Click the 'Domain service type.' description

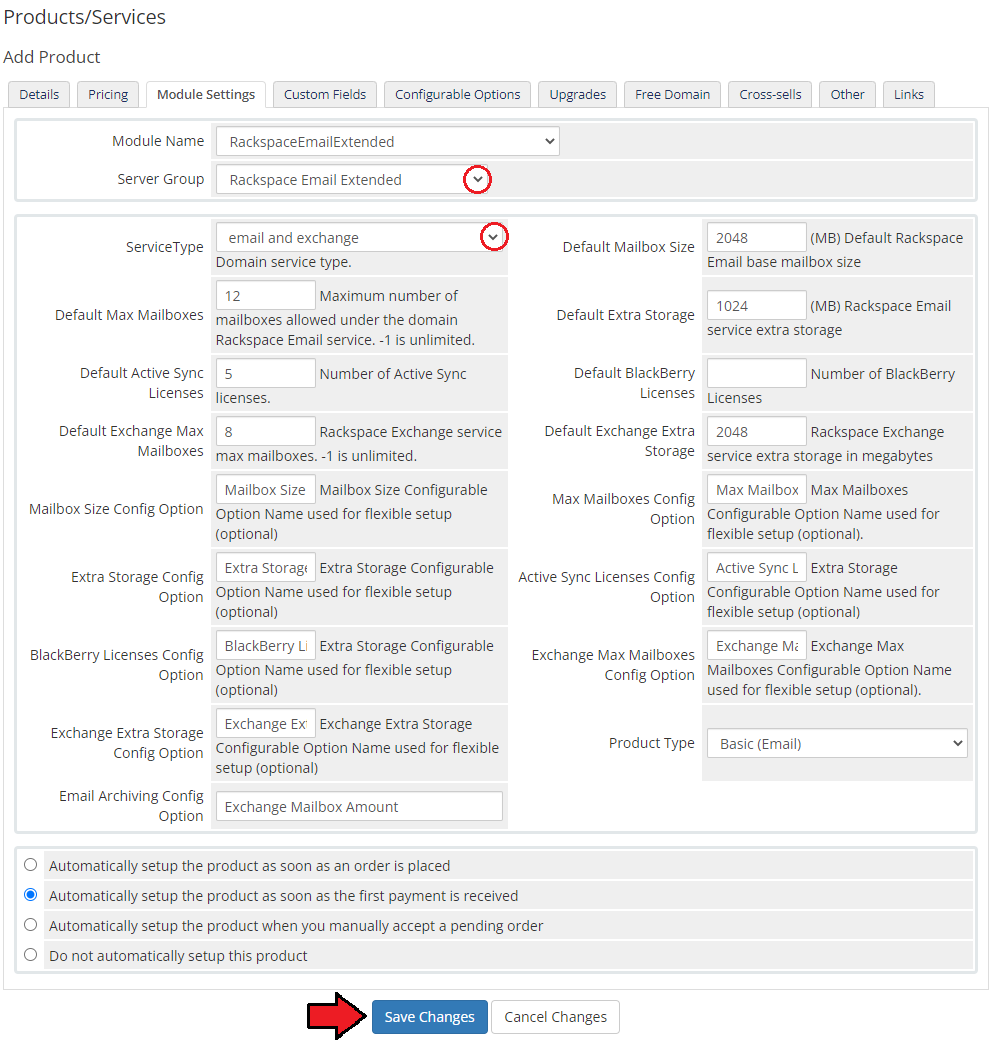coord(284,262)
